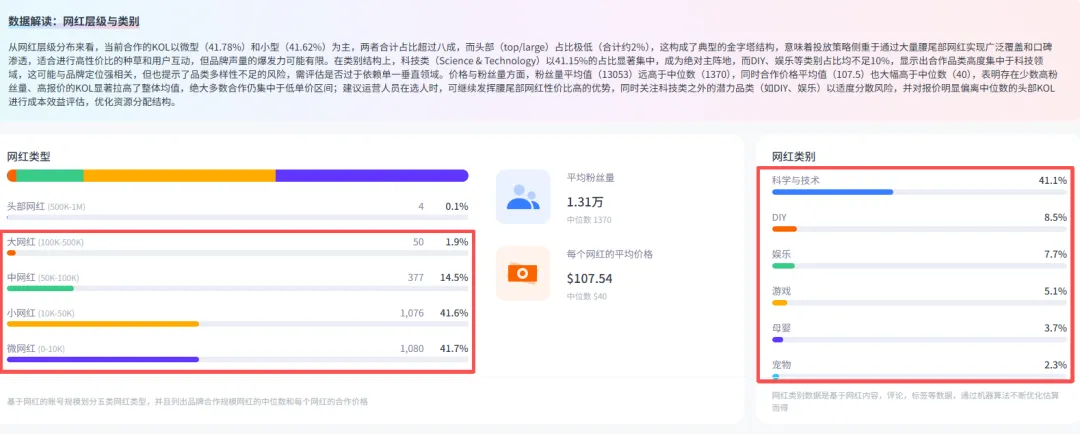Click the 1.9% value for 大网红

[x=457, y=242]
